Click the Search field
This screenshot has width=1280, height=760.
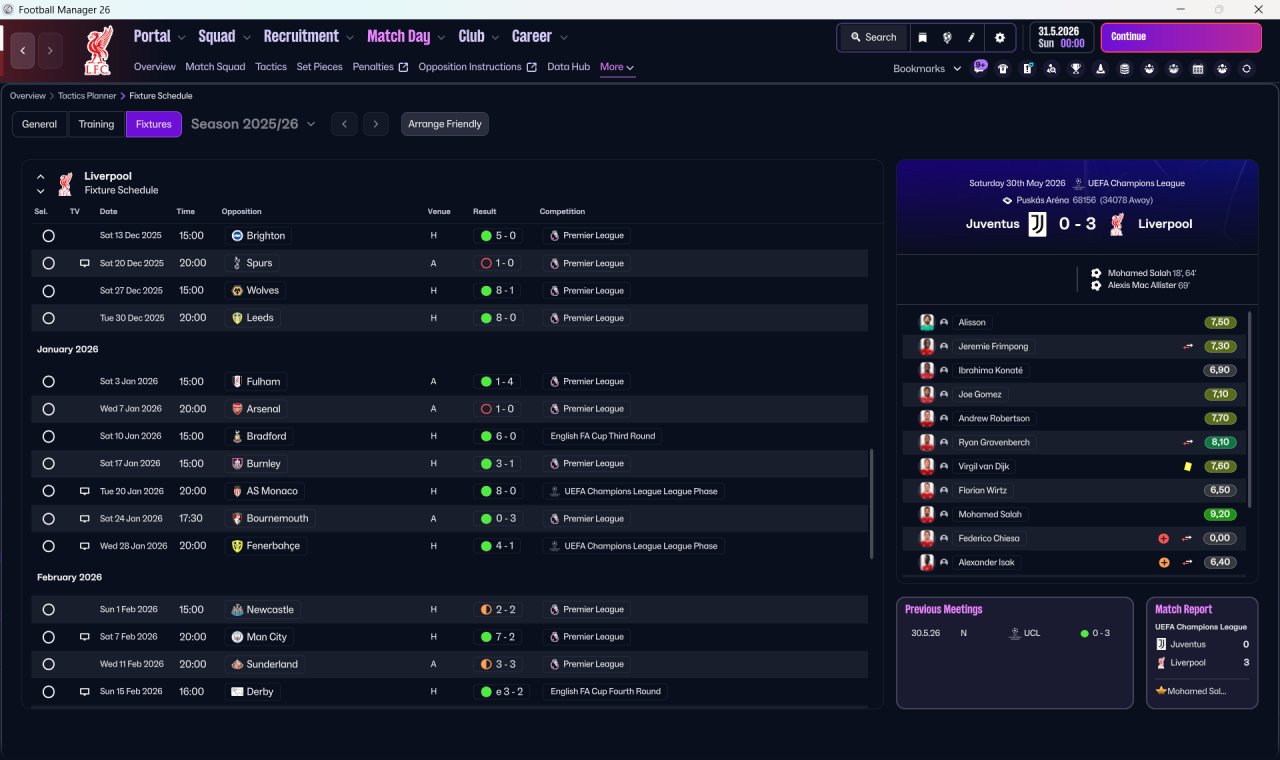point(873,37)
